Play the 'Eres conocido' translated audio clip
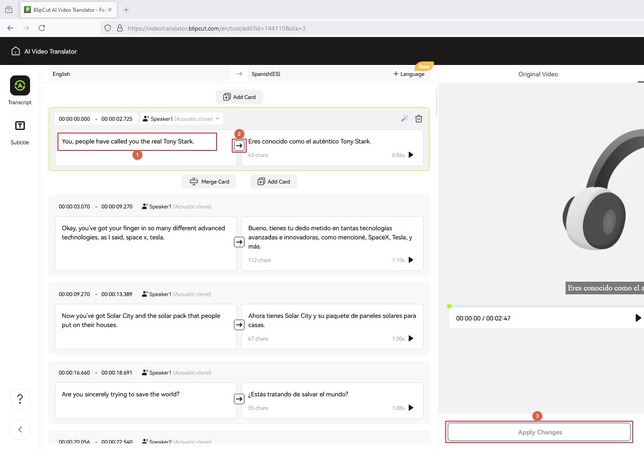Image resolution: width=644 pixels, height=450 pixels. click(x=410, y=155)
